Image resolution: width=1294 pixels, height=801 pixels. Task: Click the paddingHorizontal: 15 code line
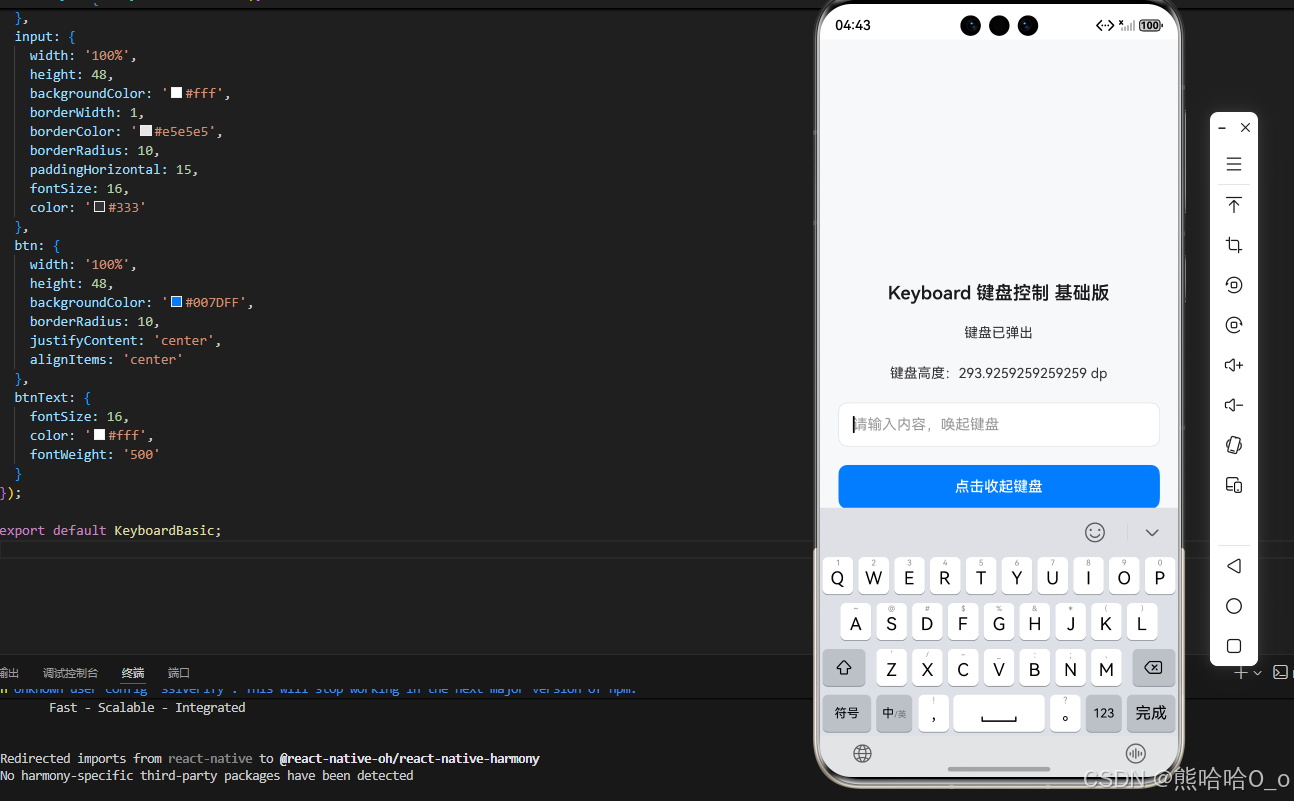point(114,169)
